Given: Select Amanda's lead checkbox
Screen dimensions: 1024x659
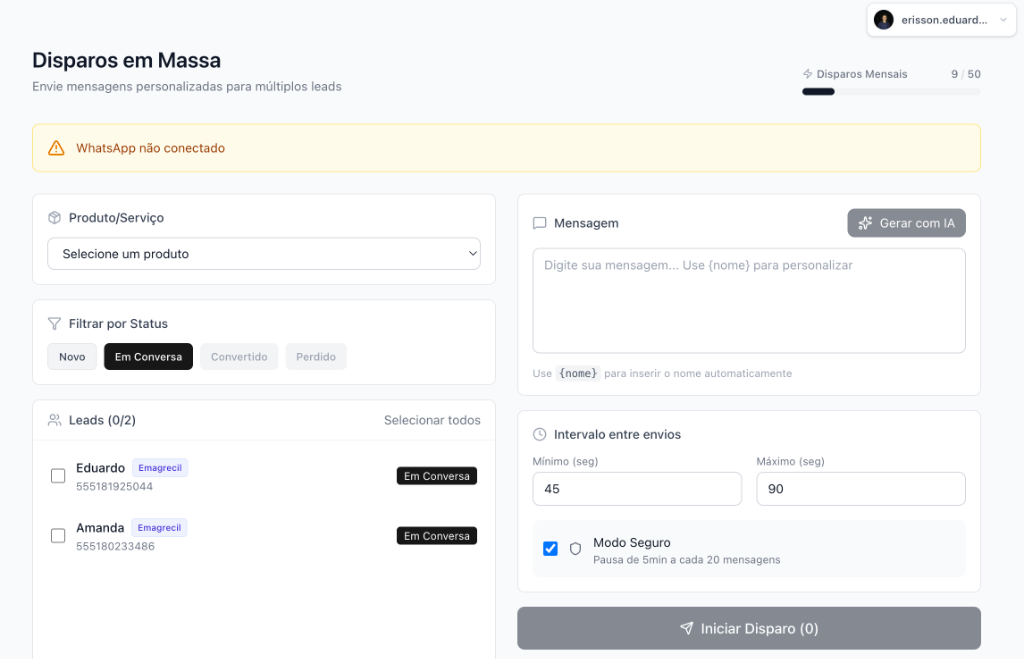Looking at the screenshot, I should 58,536.
